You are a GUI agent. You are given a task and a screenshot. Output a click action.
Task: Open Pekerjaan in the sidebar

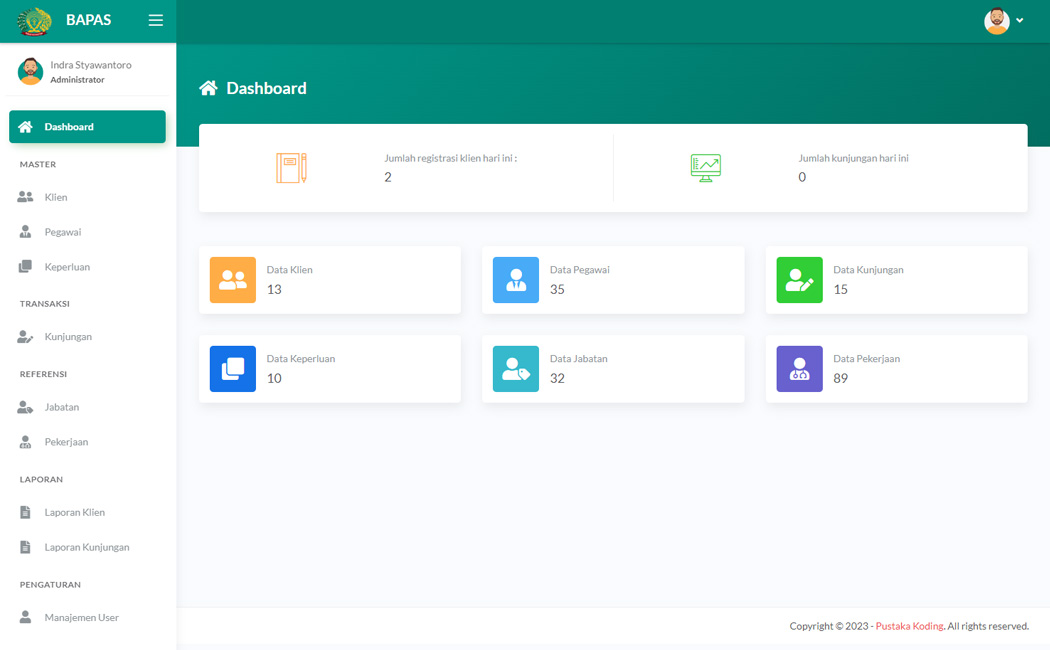pos(66,442)
